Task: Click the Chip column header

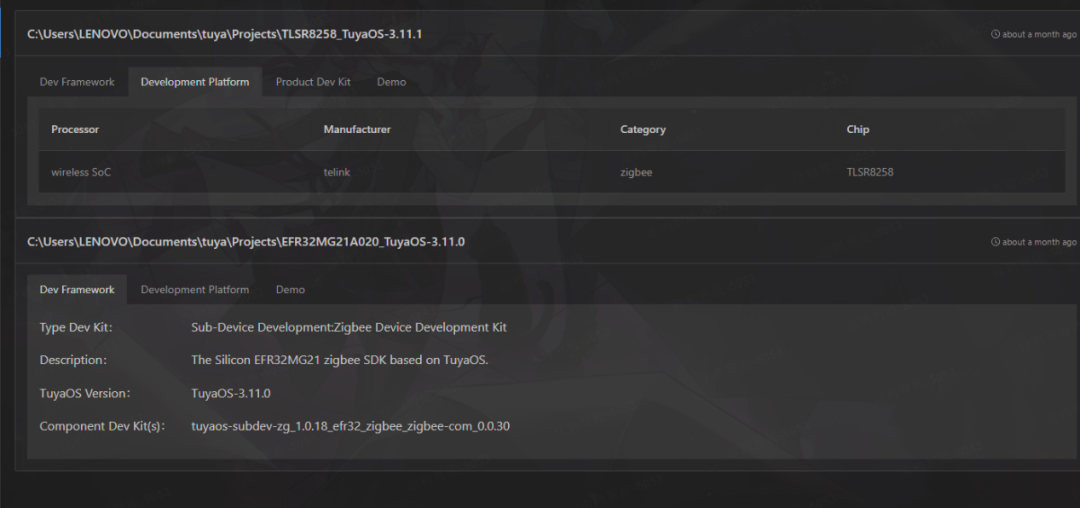Action: [858, 129]
